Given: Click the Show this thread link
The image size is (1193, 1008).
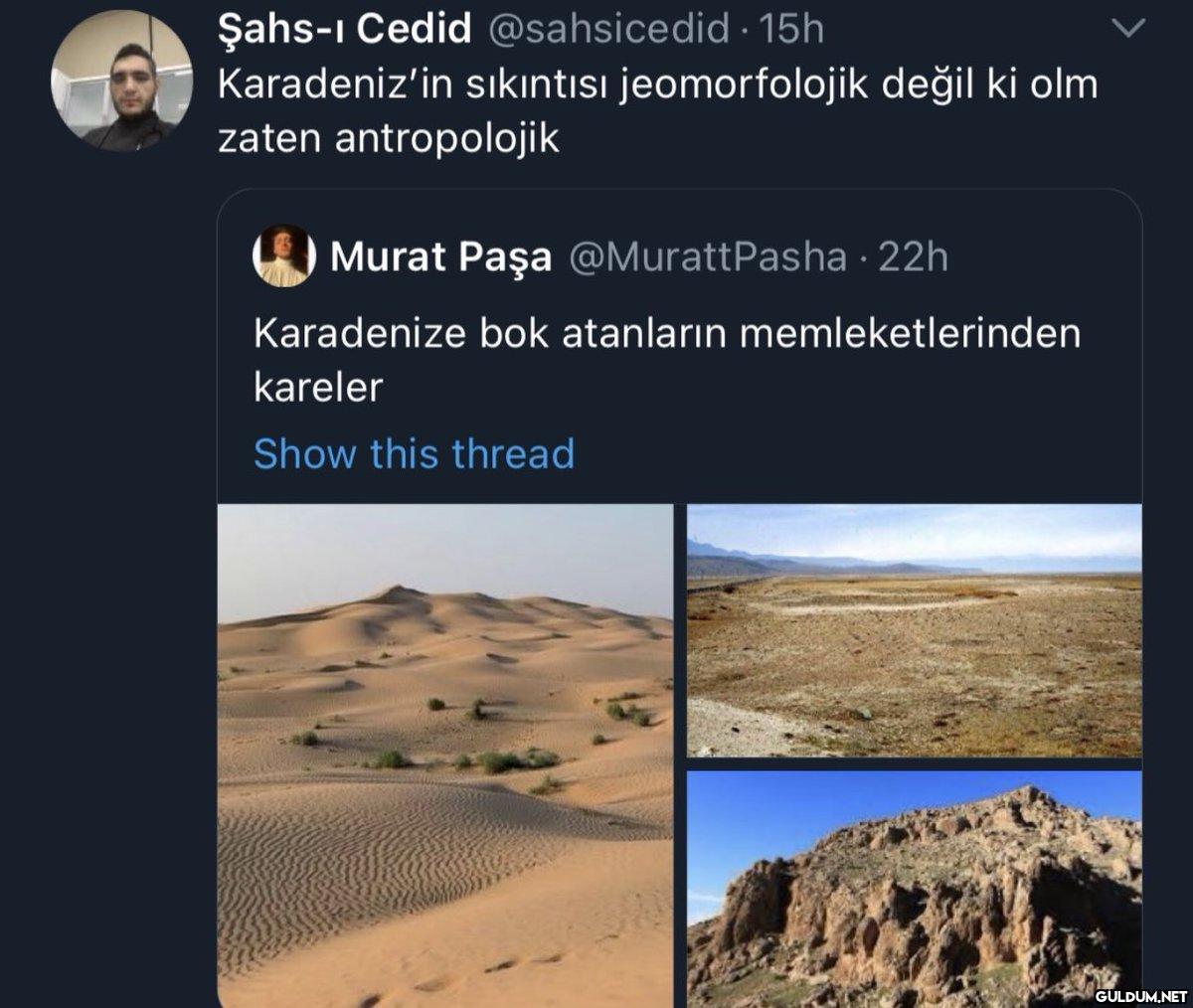Looking at the screenshot, I should pos(414,453).
